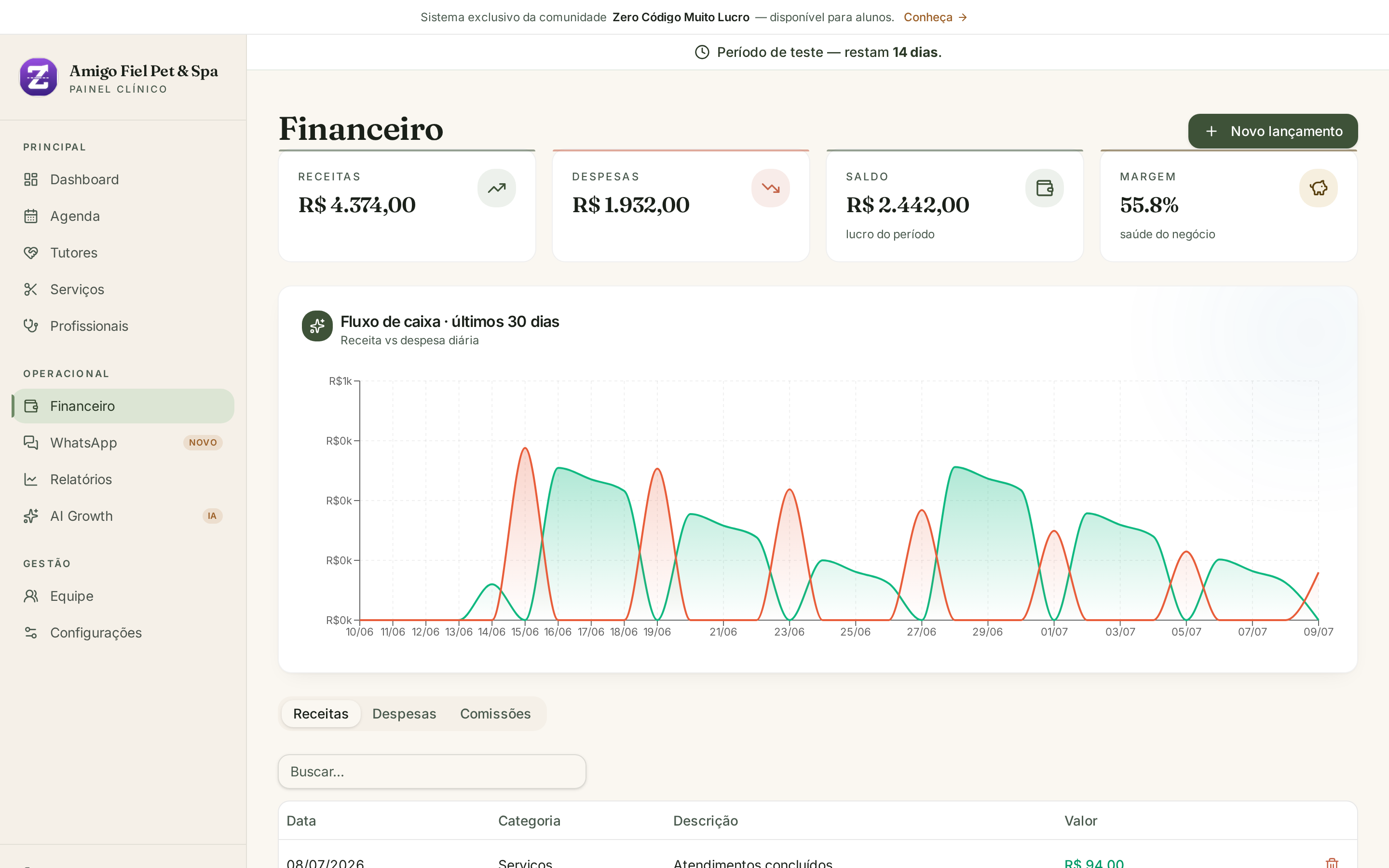Click the 'lucro do período' caption

click(x=890, y=234)
